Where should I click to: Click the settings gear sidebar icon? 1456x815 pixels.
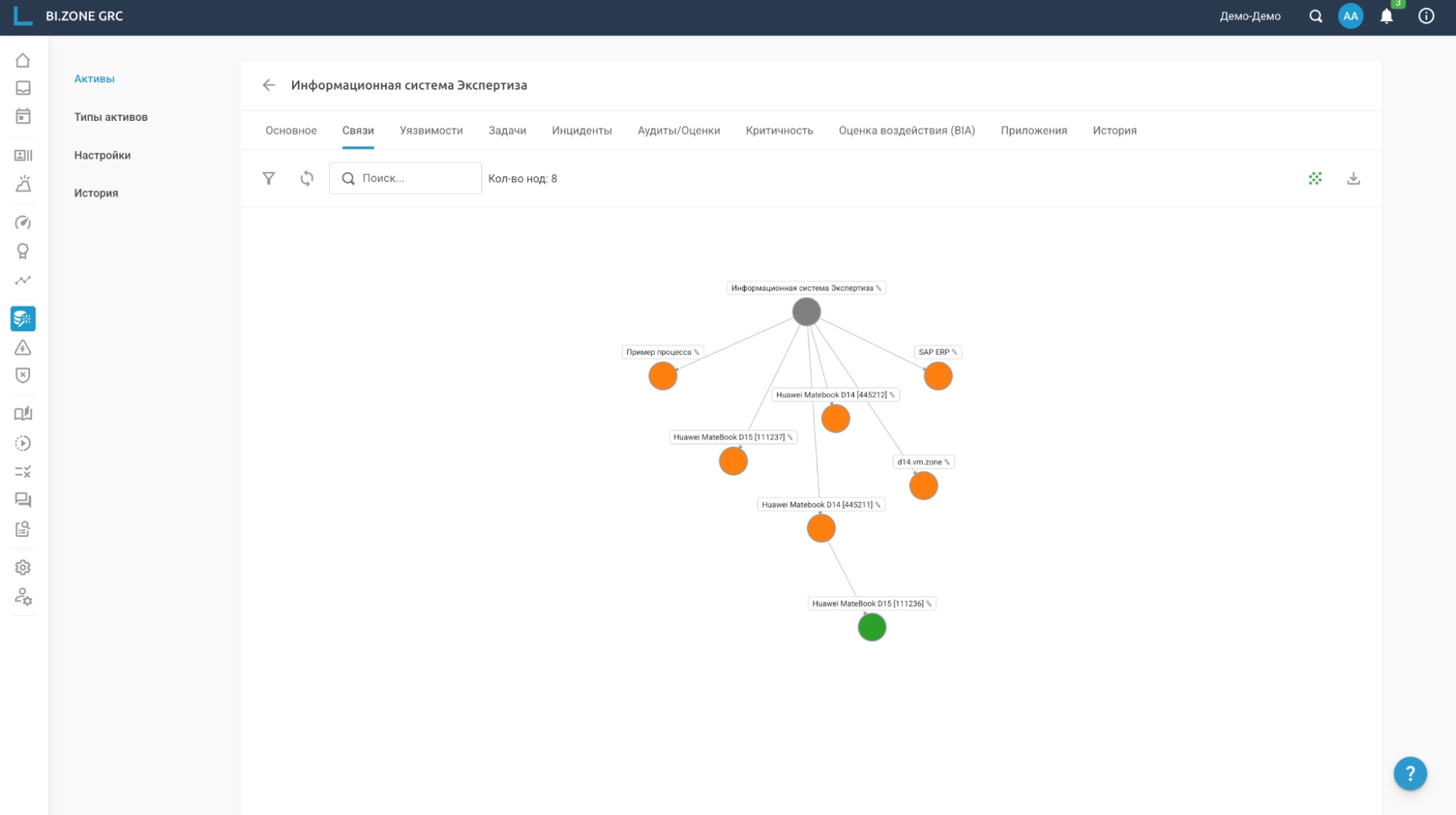[23, 567]
